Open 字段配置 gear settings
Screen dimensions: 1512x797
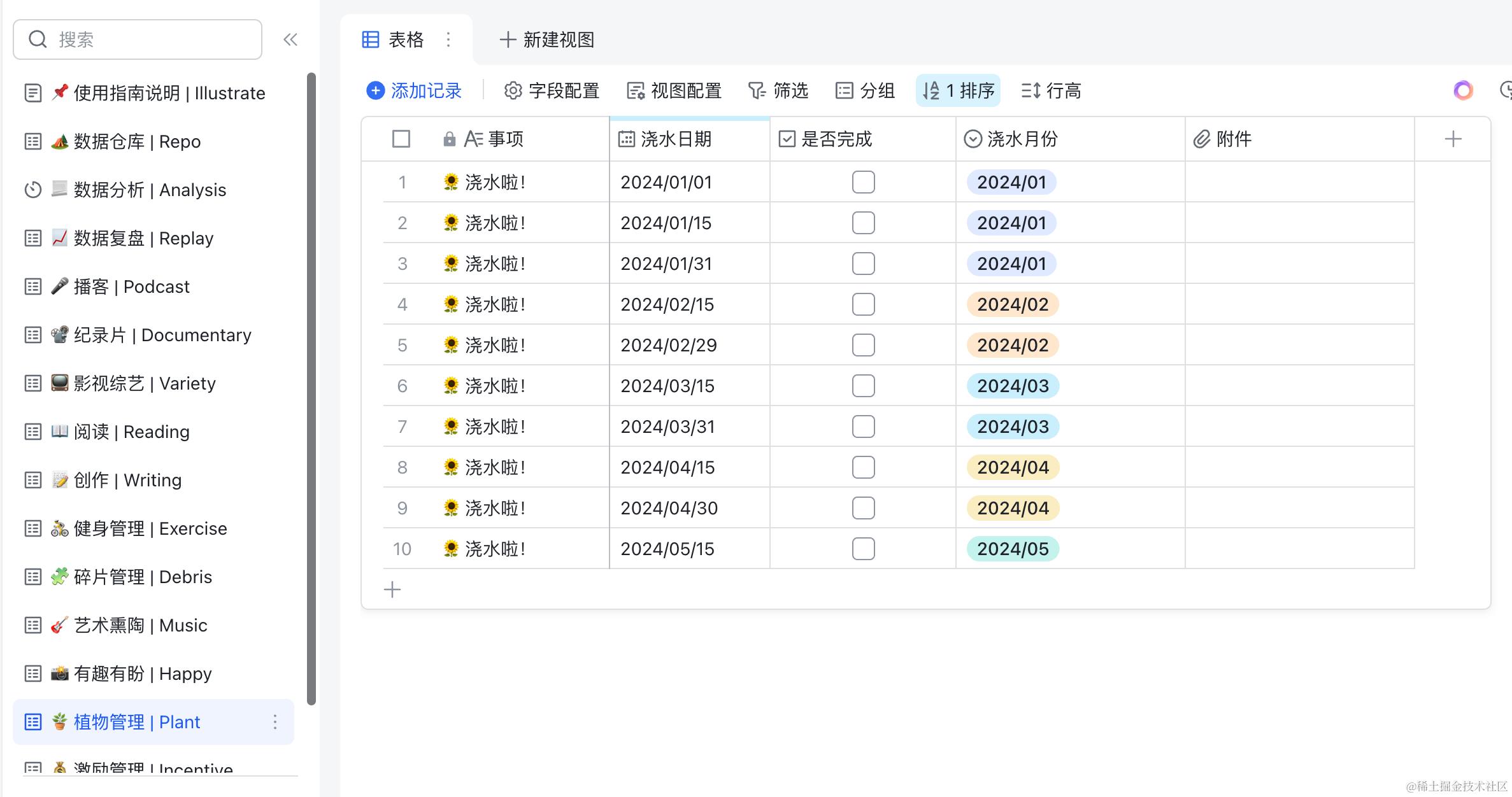click(552, 90)
